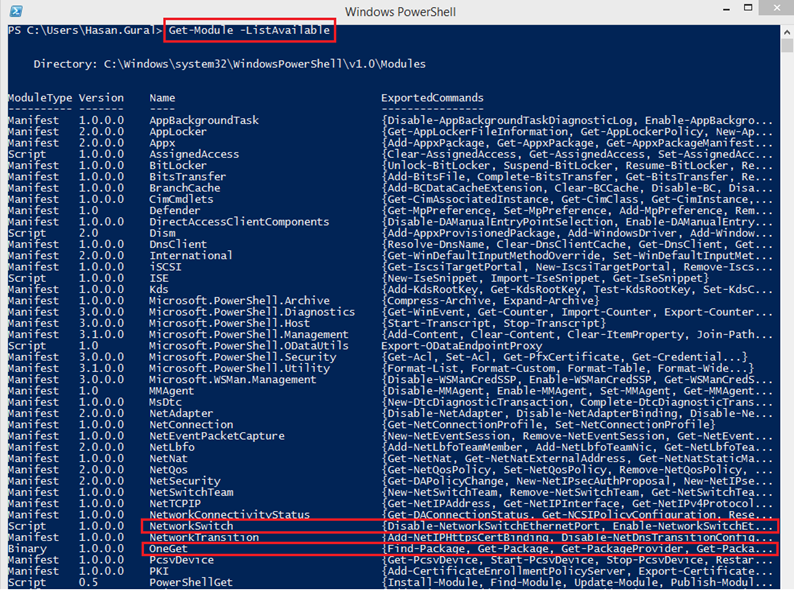Select the Defender module name
Viewport: 794px width, 590px height.
175,211
